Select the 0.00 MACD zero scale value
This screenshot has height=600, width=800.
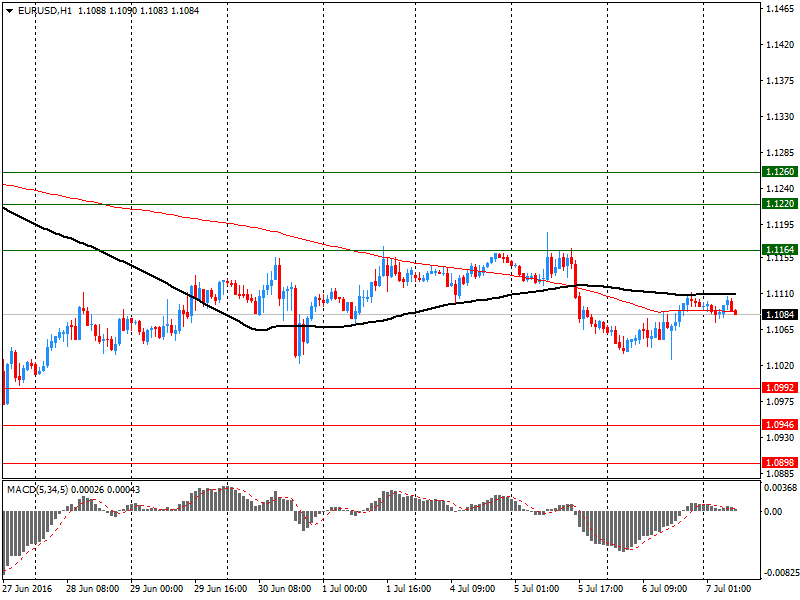point(773,511)
